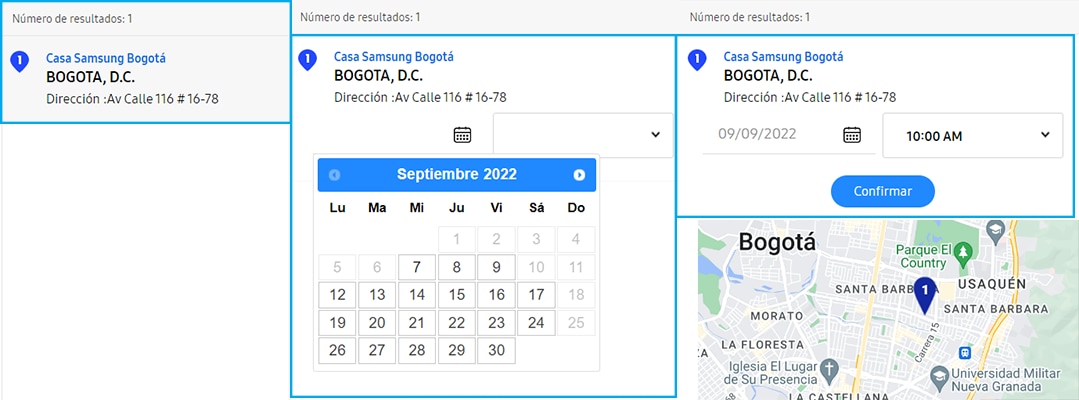Choose day 17 in the calendar

click(x=536, y=295)
